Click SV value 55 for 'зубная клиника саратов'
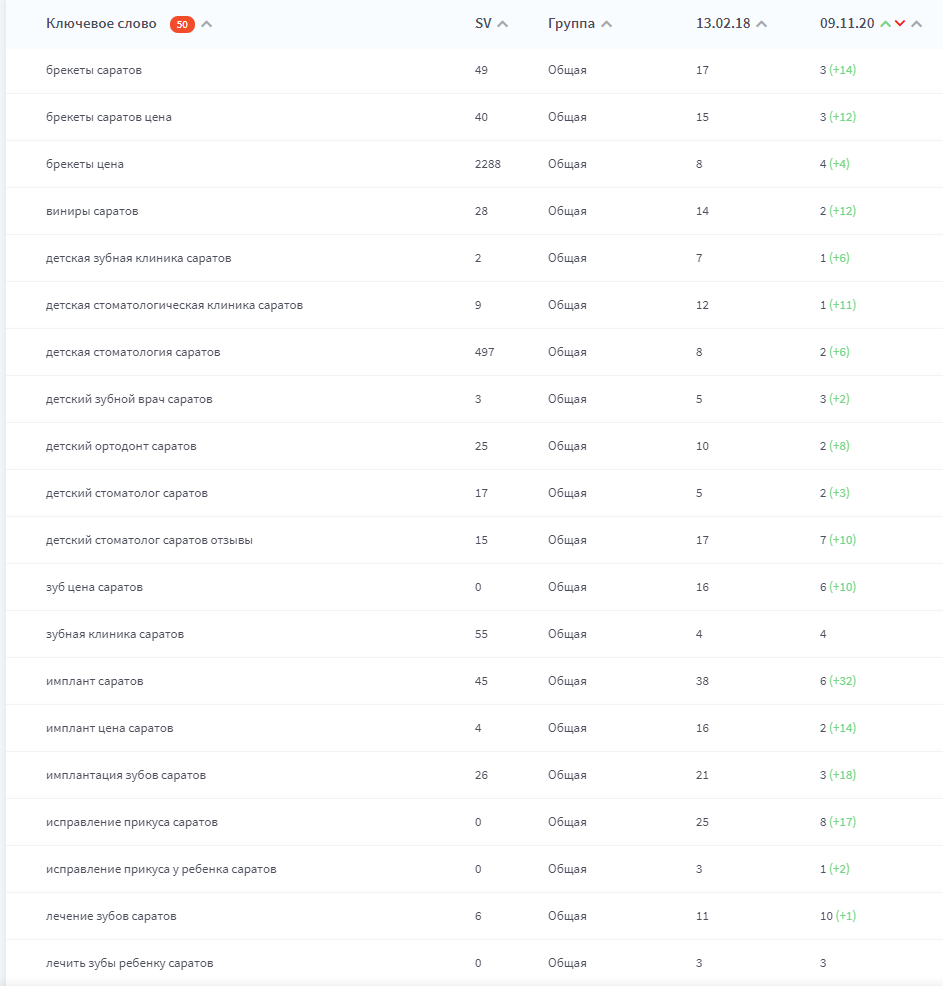This screenshot has width=943, height=986. (481, 634)
